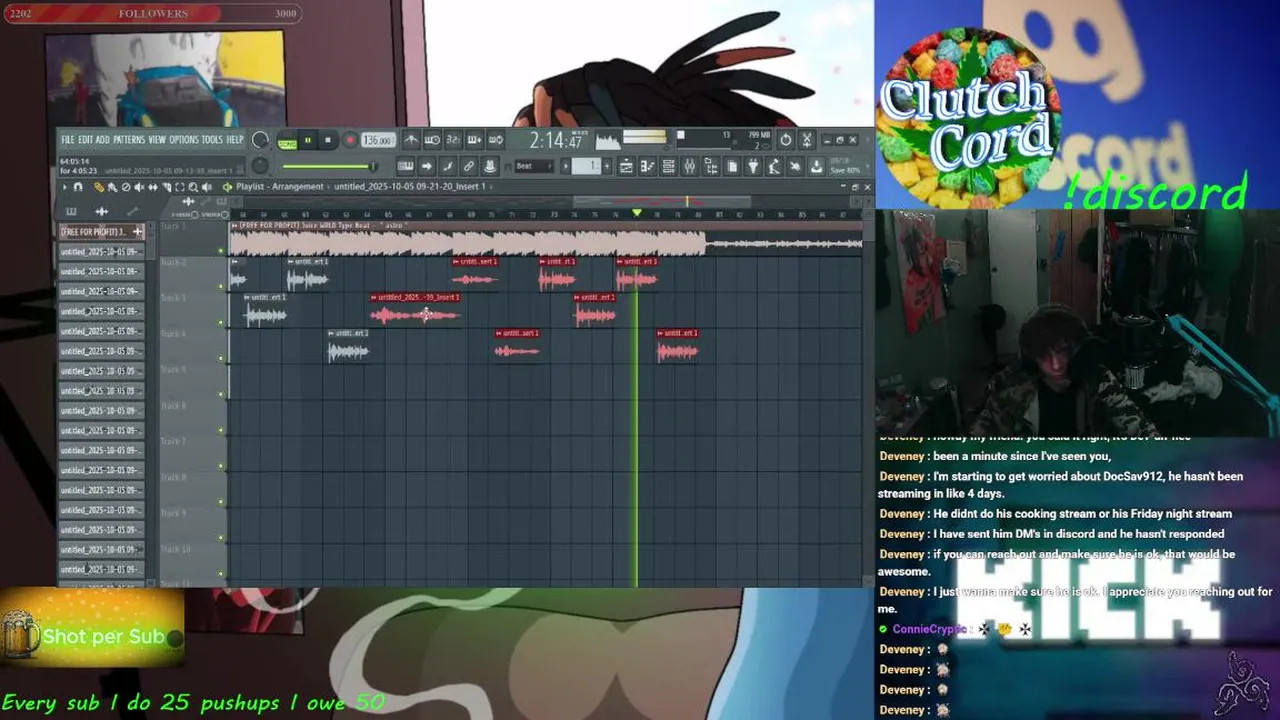1280x720 pixels.
Task: Click the CPU power icon in the toolbar
Action: tap(785, 140)
